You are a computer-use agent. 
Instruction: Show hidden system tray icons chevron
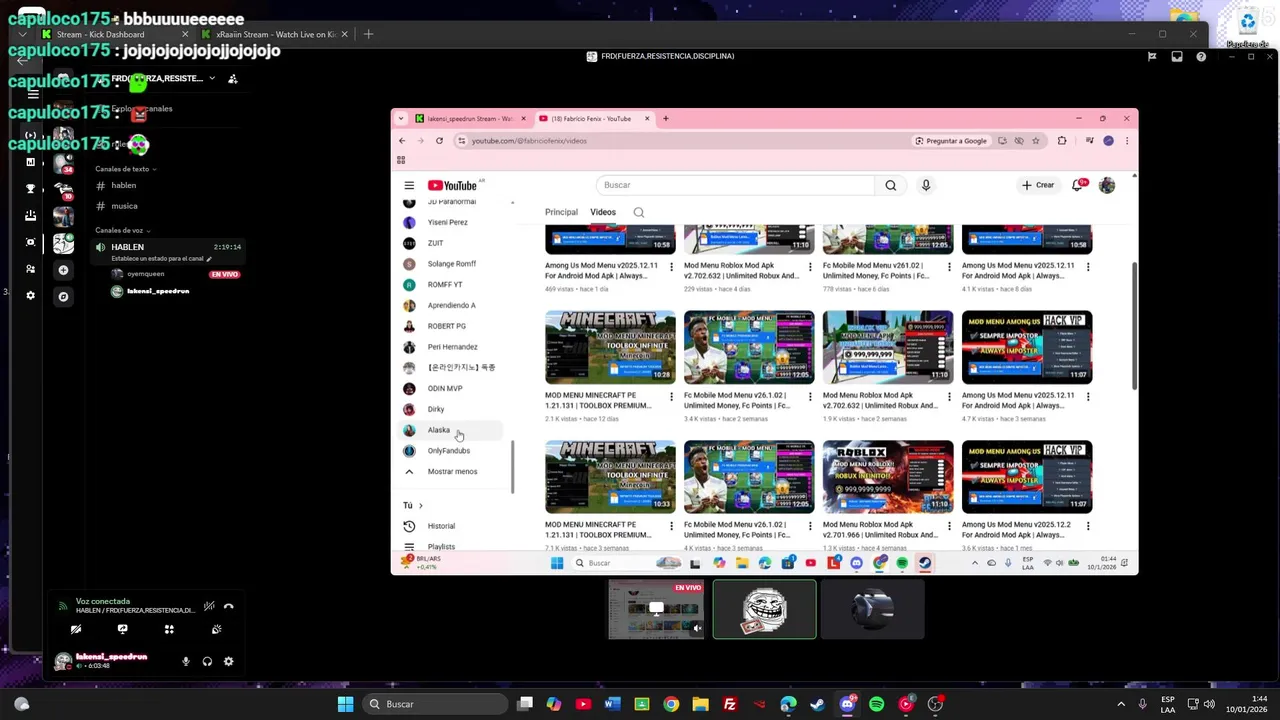pos(1120,704)
